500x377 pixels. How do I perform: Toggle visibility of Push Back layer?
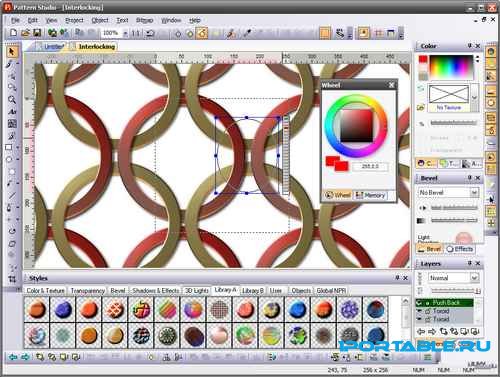tap(420, 303)
